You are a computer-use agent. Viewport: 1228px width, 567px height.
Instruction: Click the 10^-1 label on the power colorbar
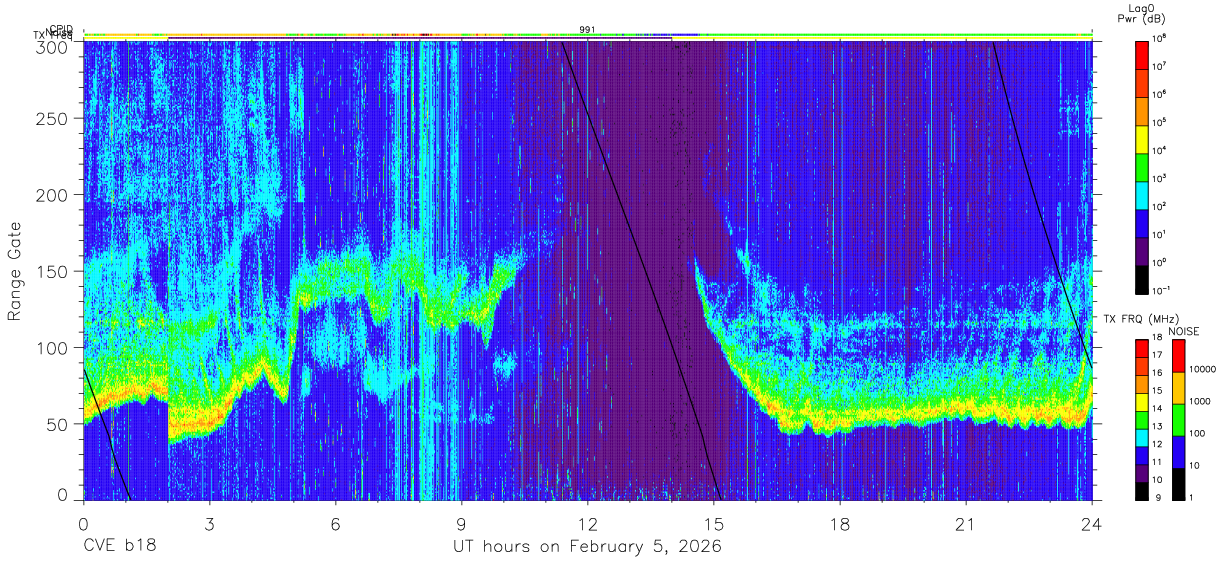[1161, 291]
